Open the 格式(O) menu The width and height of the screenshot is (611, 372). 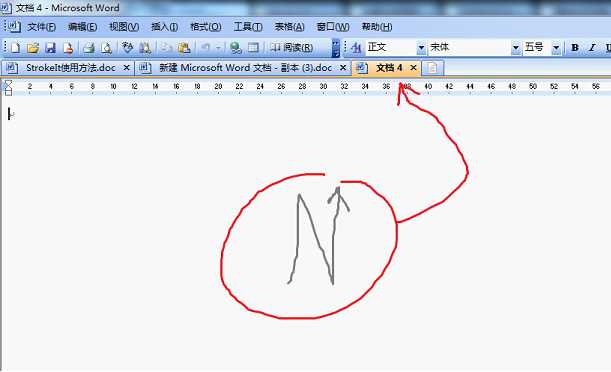pos(206,27)
